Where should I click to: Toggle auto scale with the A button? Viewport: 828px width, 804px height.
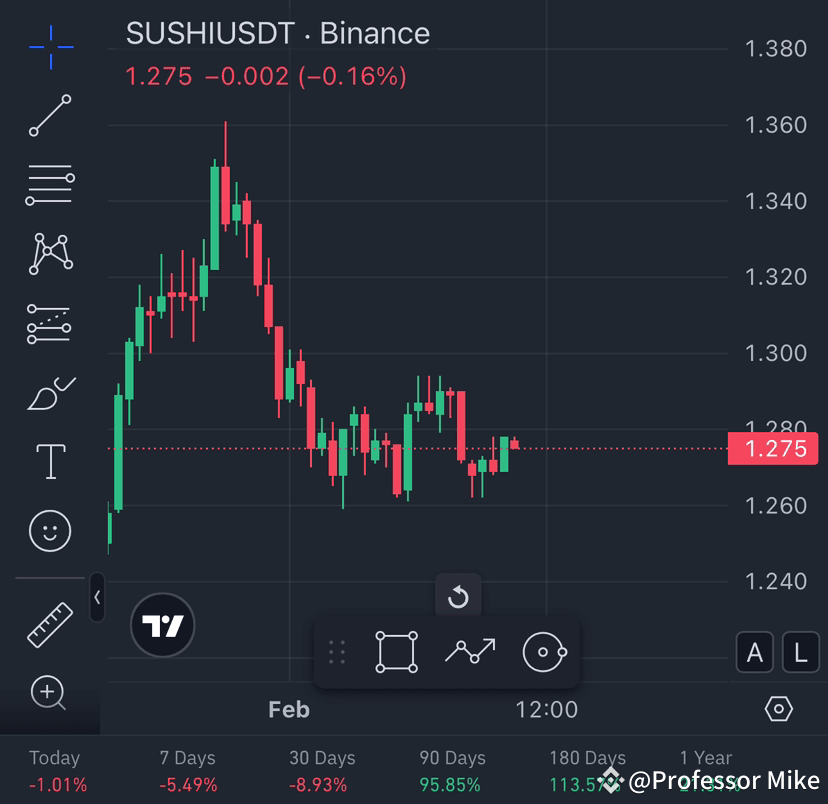tap(754, 652)
